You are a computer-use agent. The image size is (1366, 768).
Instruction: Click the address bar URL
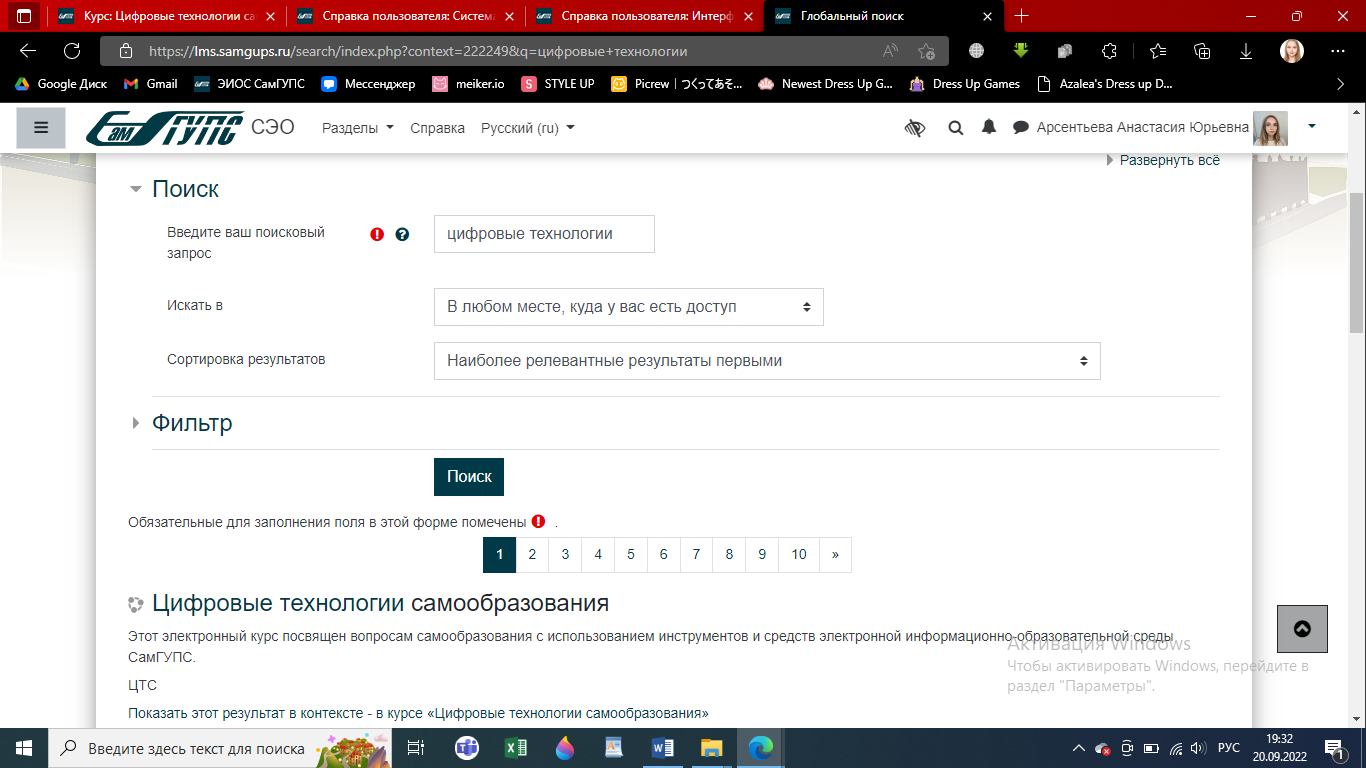(418, 51)
